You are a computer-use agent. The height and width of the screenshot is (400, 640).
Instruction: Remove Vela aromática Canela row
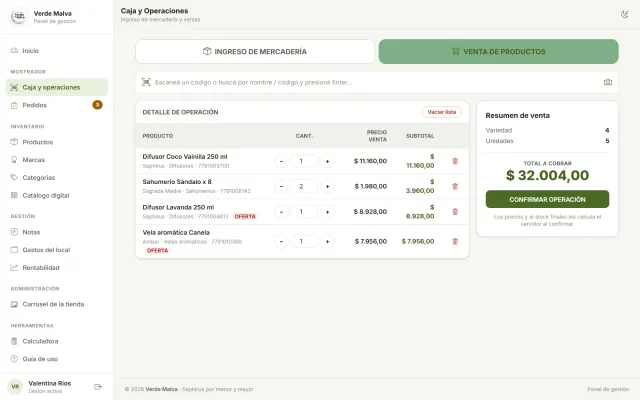455,241
